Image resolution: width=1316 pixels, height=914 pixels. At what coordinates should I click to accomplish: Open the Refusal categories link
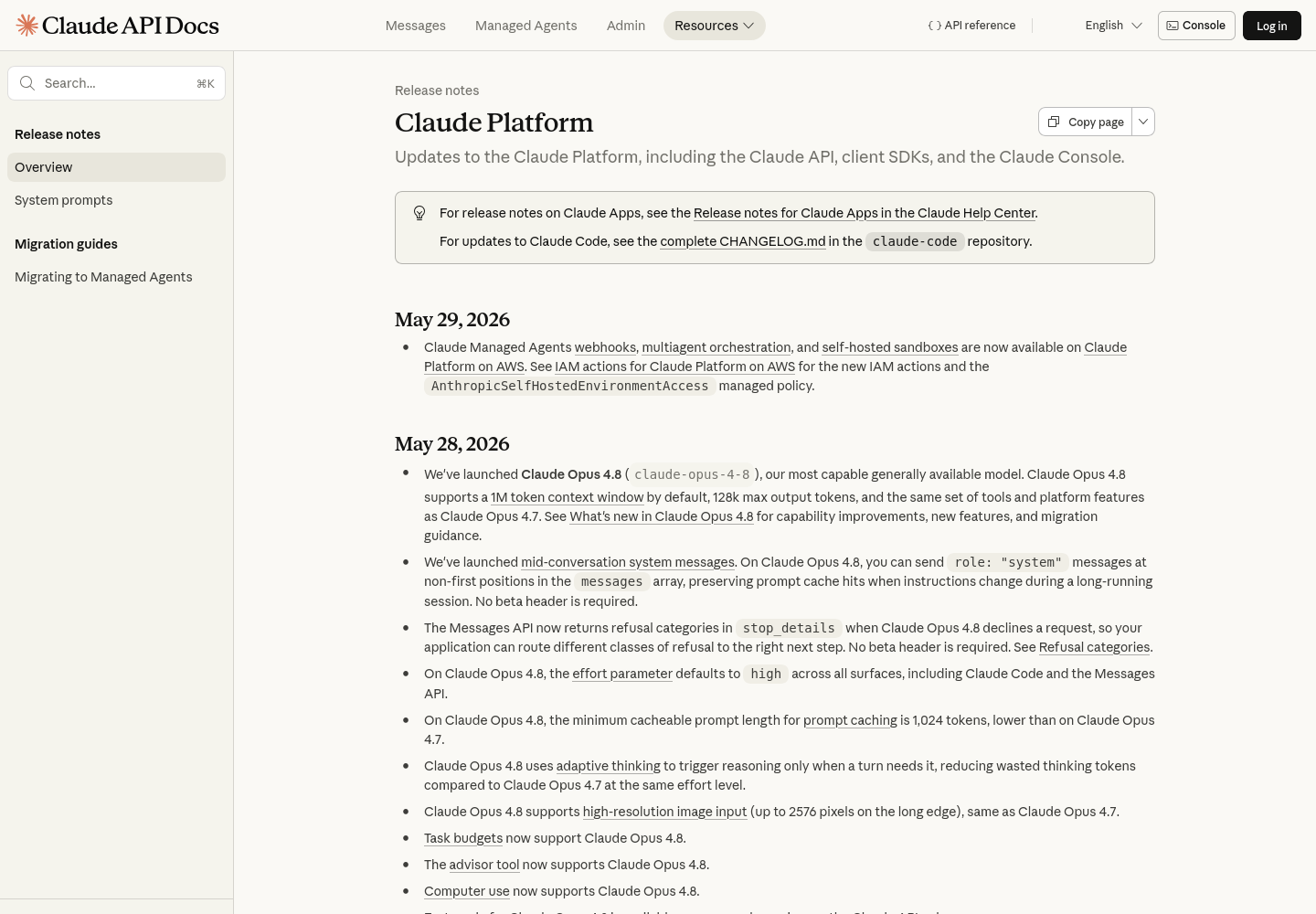pos(1094,647)
